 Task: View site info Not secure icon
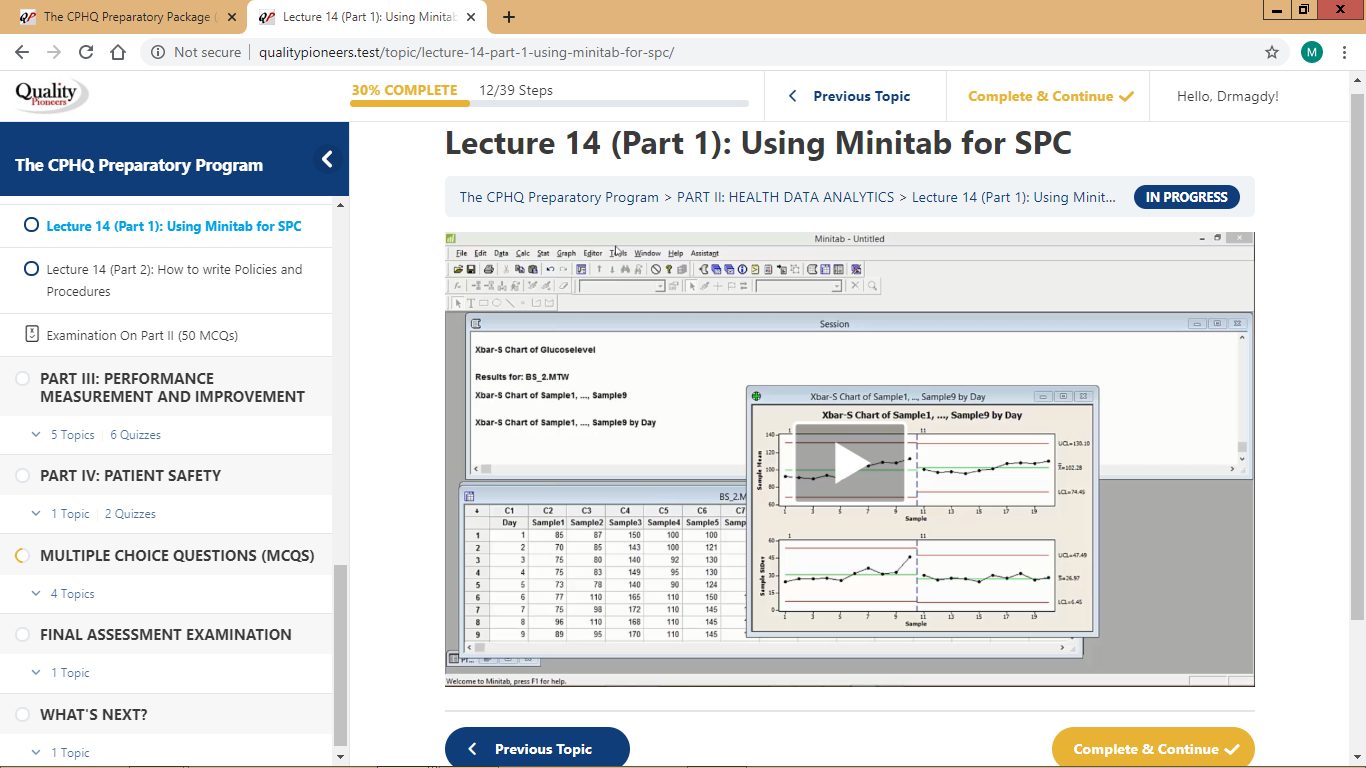(x=158, y=52)
